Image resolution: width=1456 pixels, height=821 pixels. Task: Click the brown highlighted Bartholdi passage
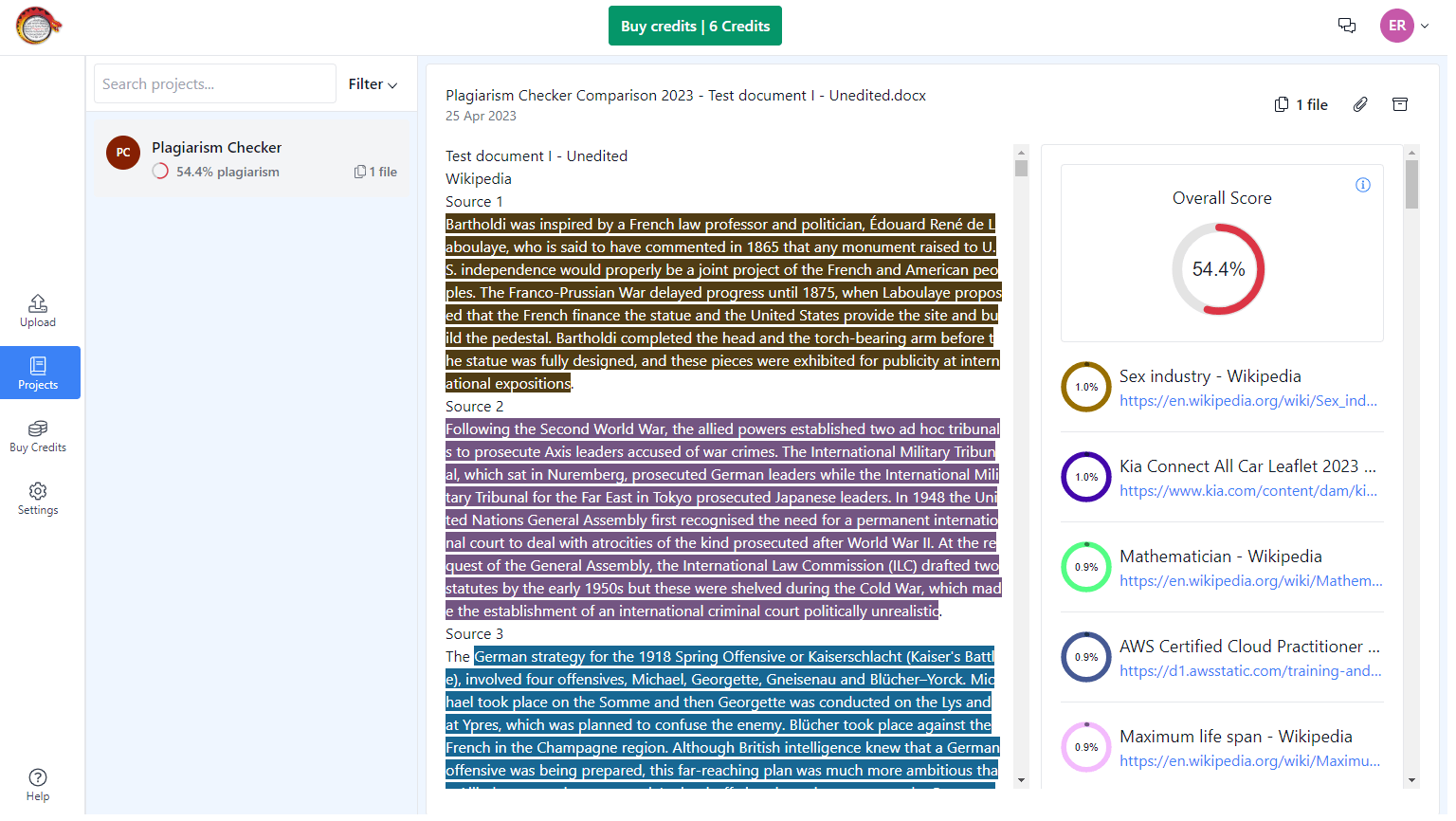(722, 303)
